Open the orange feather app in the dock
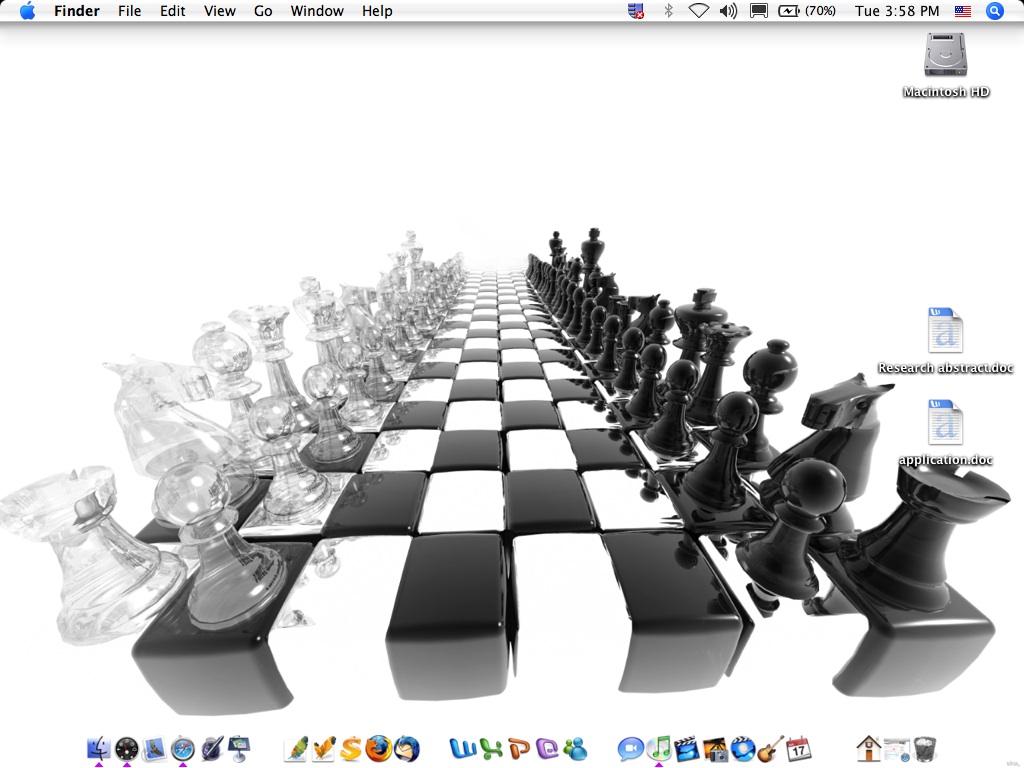Image resolution: width=1024 pixels, height=768 pixels. 324,748
